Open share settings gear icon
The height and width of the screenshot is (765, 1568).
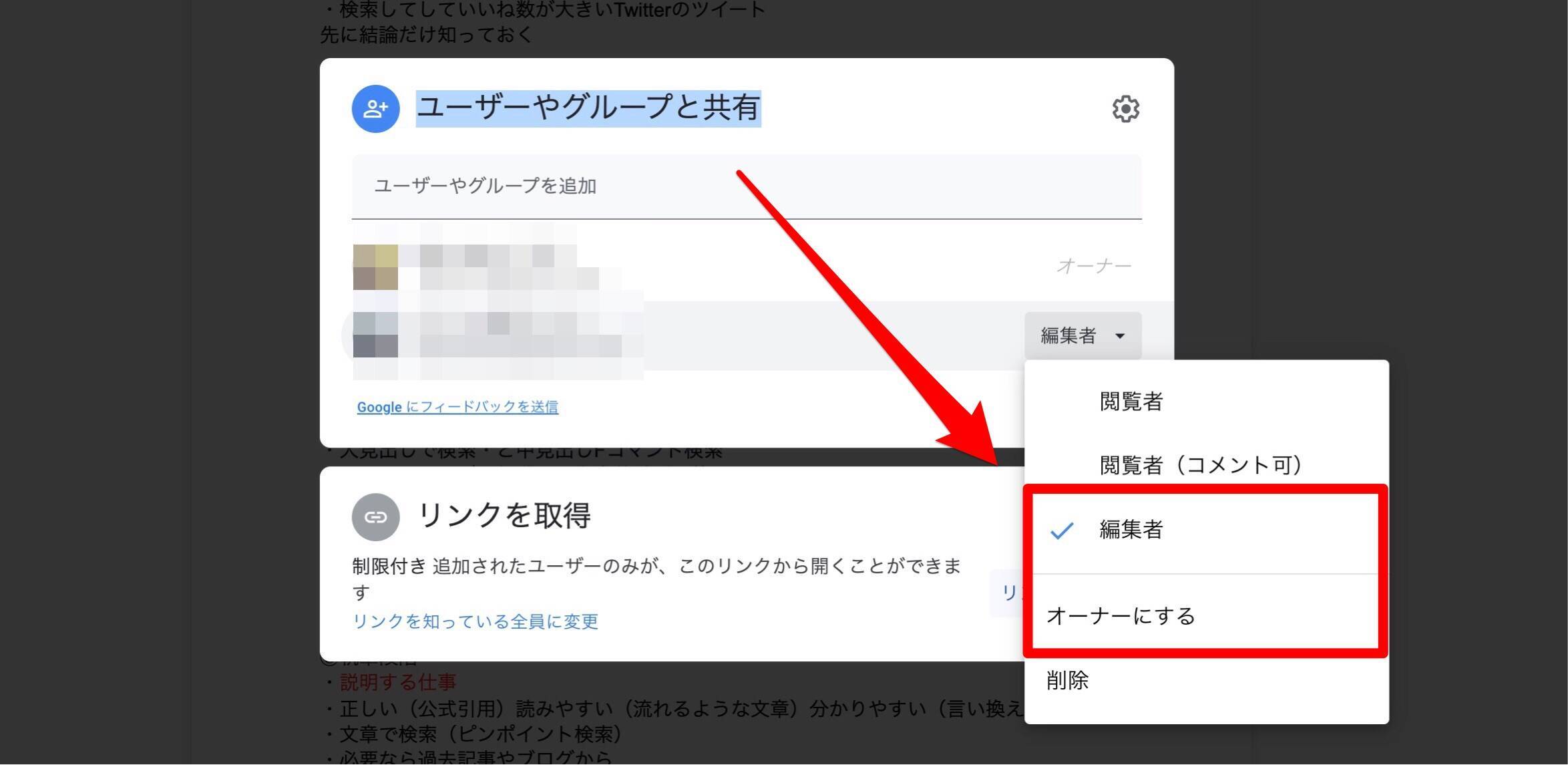pyautogui.click(x=1125, y=109)
